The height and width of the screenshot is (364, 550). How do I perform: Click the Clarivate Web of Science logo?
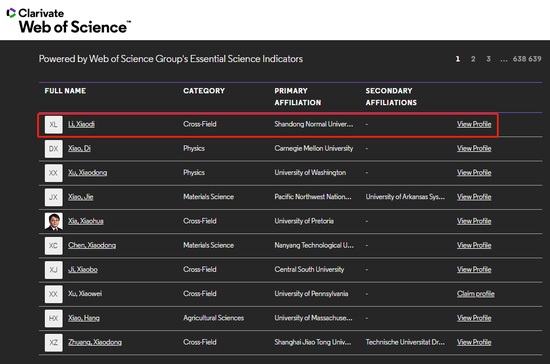tap(69, 21)
